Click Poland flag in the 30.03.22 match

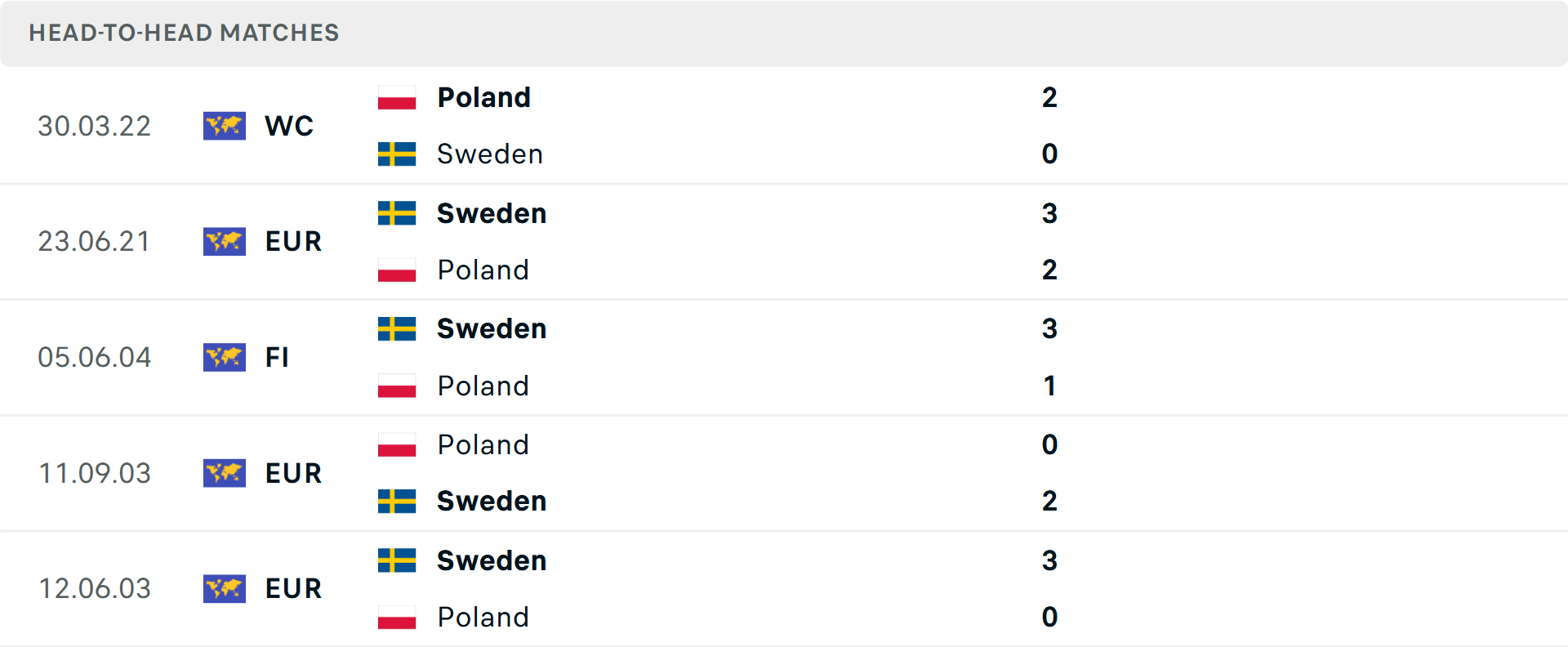point(397,98)
